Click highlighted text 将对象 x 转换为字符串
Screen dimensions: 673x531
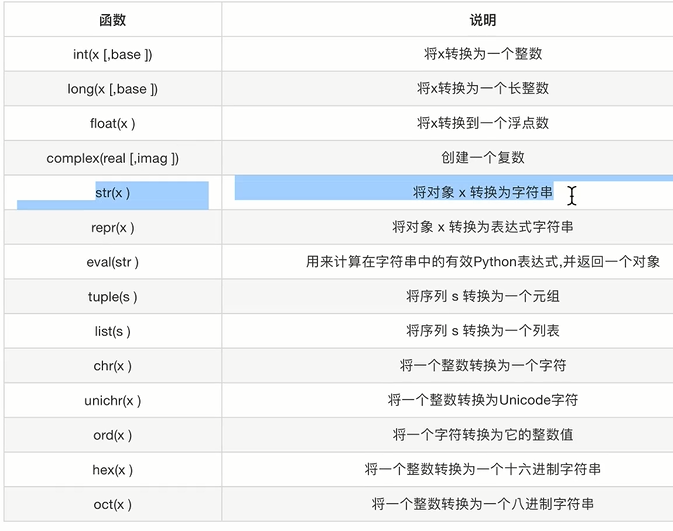[483, 192]
